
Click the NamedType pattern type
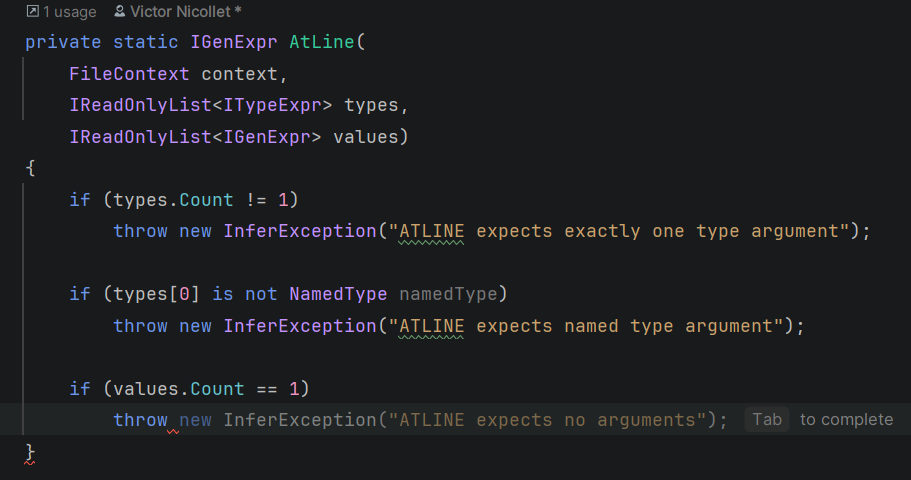[339, 294]
